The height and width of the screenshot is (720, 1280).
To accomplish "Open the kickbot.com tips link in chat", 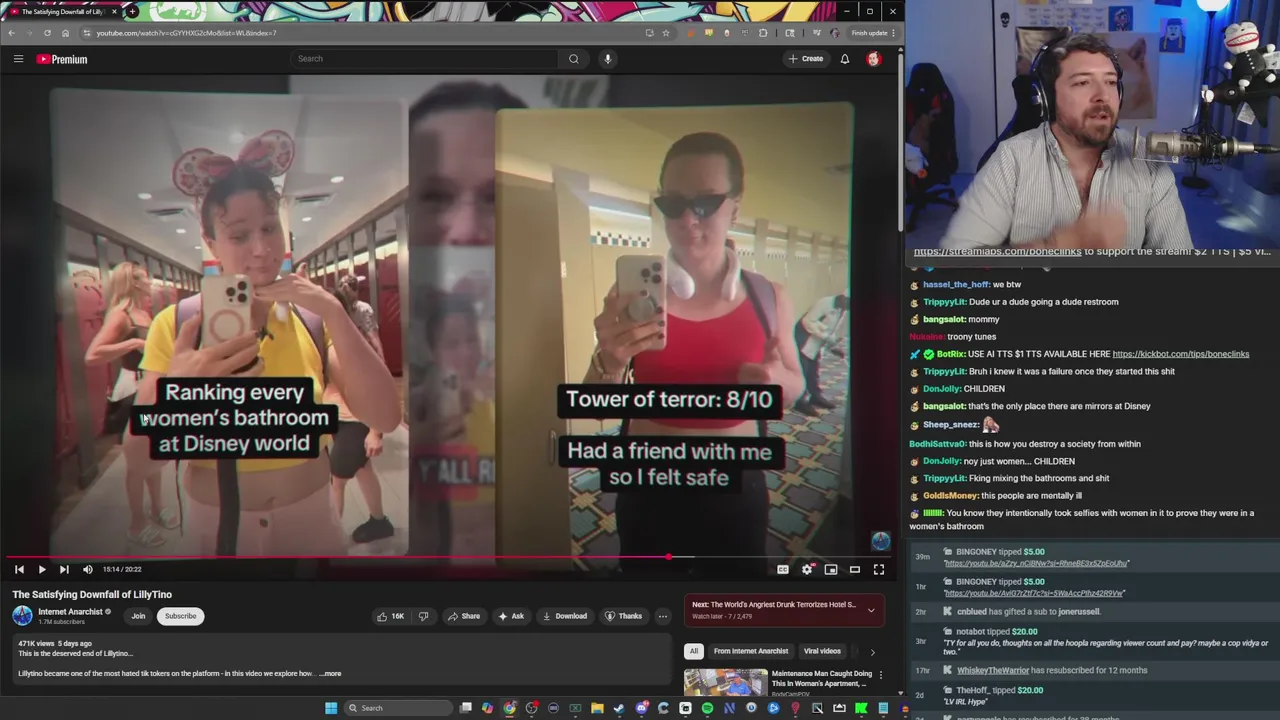I will point(1180,354).
